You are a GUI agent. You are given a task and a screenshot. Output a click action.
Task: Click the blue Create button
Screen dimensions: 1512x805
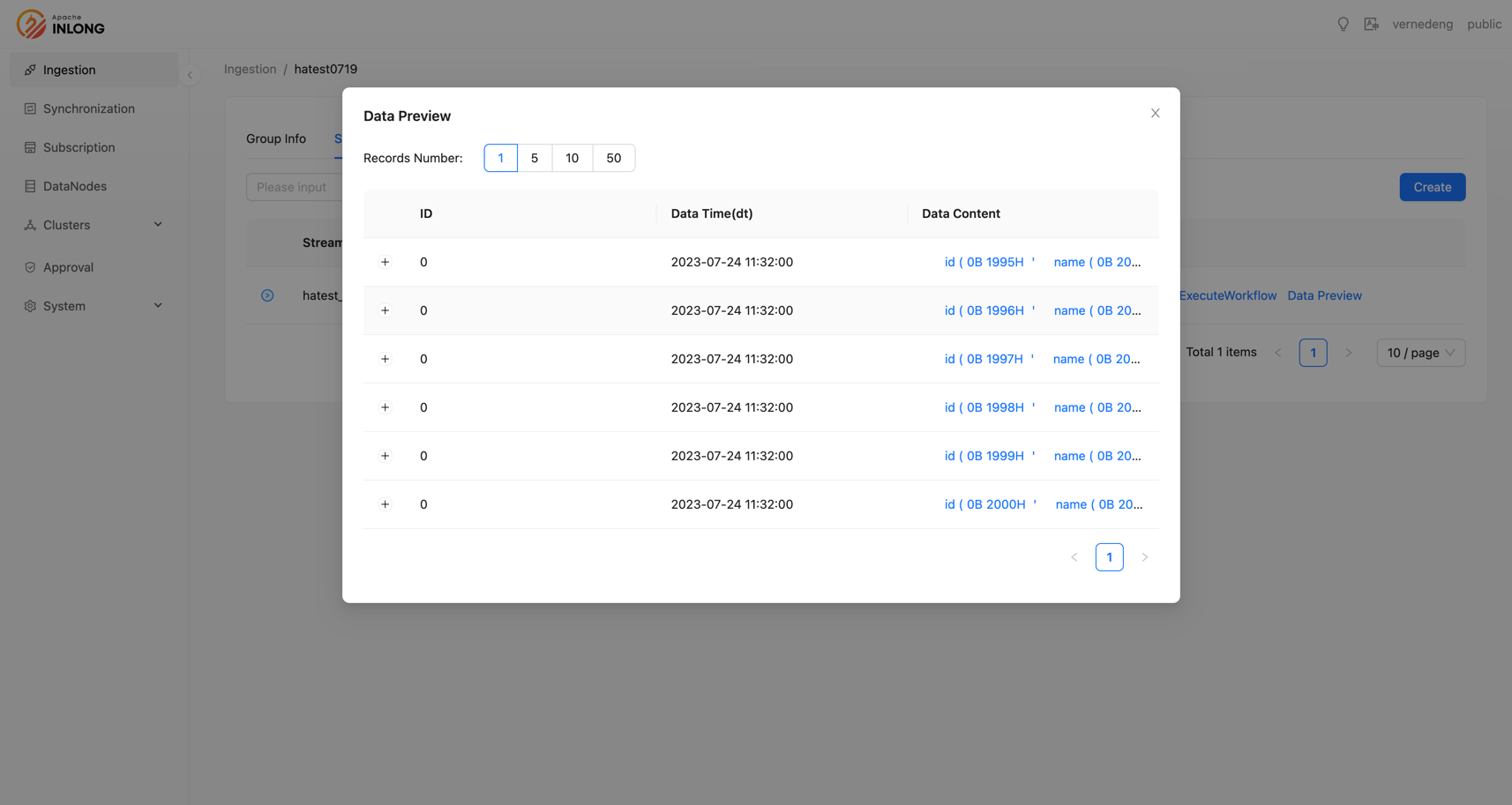(x=1432, y=187)
